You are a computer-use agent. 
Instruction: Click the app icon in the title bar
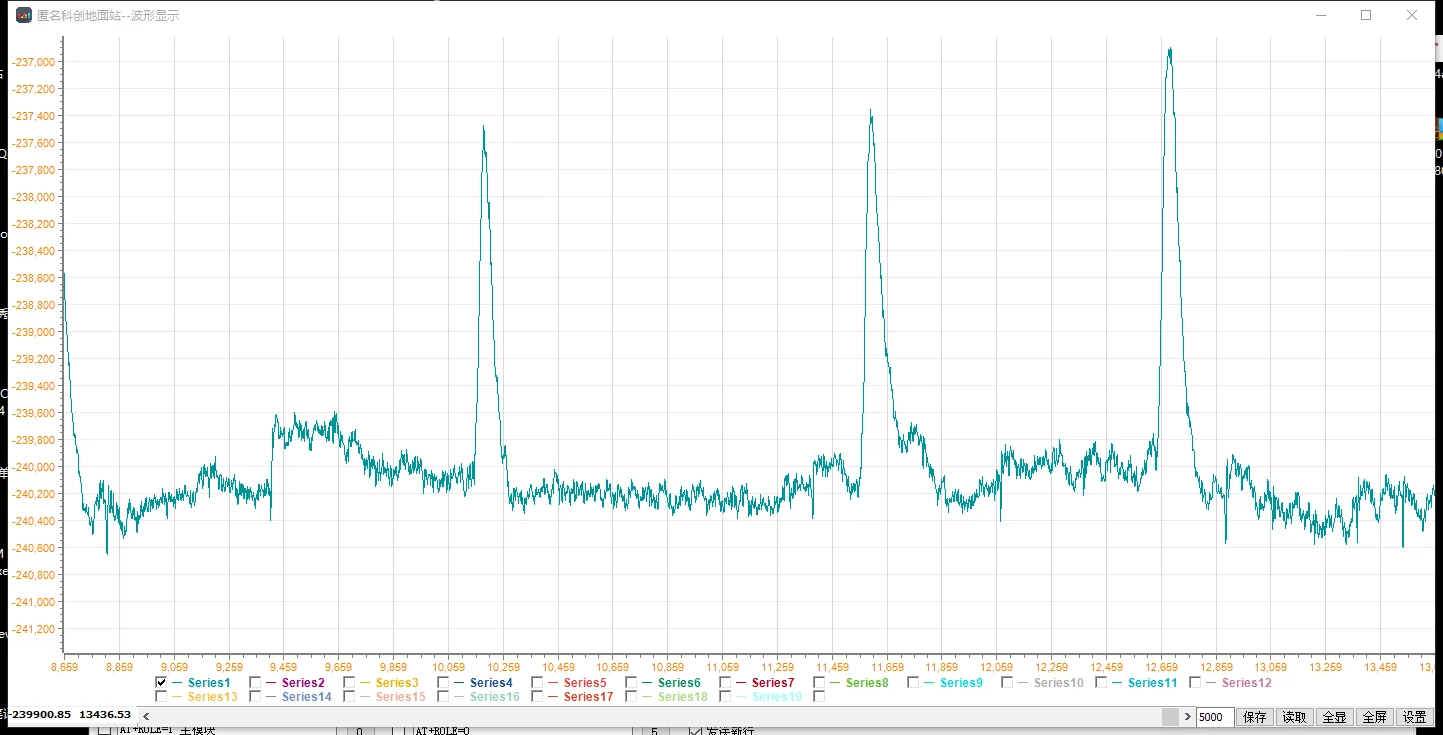(24, 16)
